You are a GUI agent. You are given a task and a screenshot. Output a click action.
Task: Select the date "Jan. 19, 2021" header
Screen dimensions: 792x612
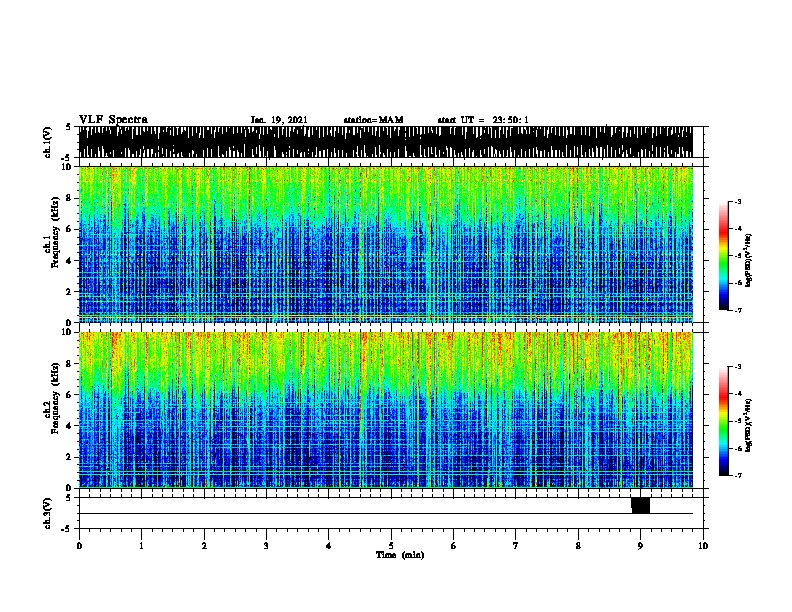point(279,120)
